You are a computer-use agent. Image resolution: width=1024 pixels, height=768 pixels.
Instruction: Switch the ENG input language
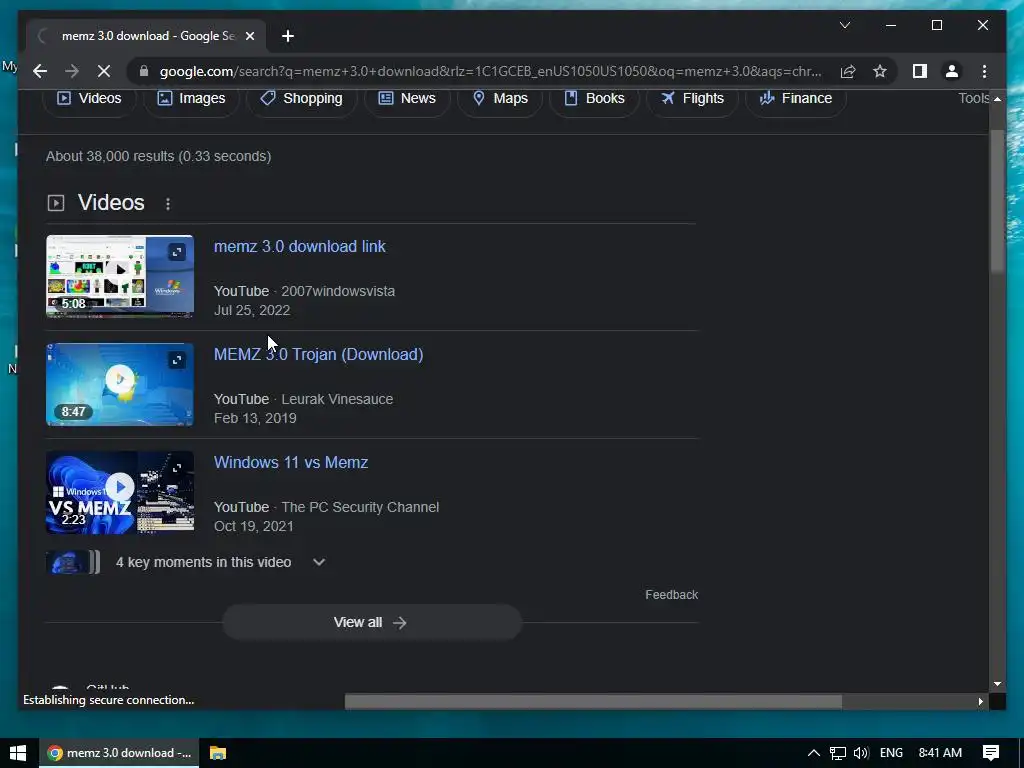pyautogui.click(x=891, y=753)
